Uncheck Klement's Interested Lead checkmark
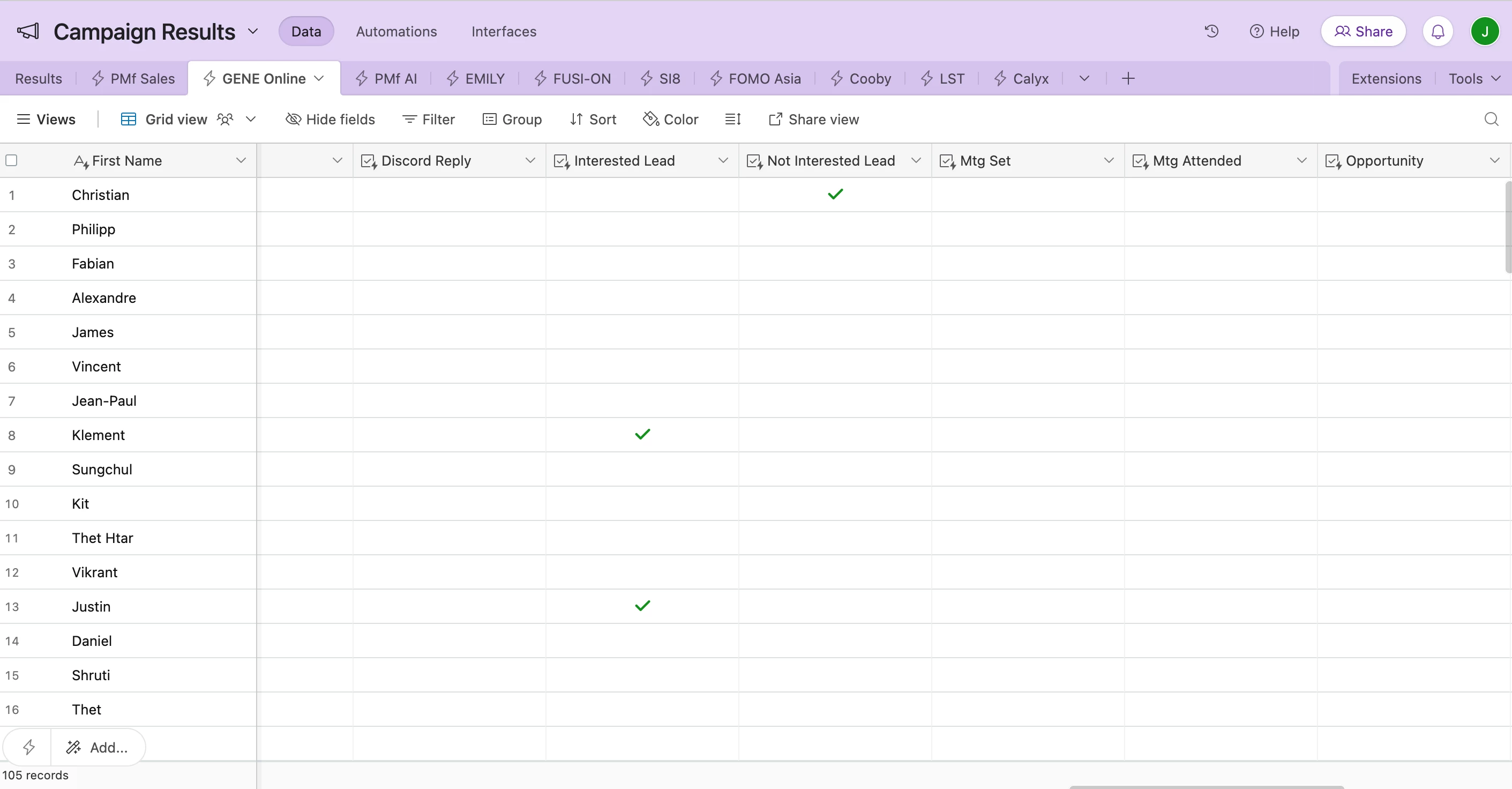This screenshot has width=1512, height=789. pyautogui.click(x=642, y=434)
